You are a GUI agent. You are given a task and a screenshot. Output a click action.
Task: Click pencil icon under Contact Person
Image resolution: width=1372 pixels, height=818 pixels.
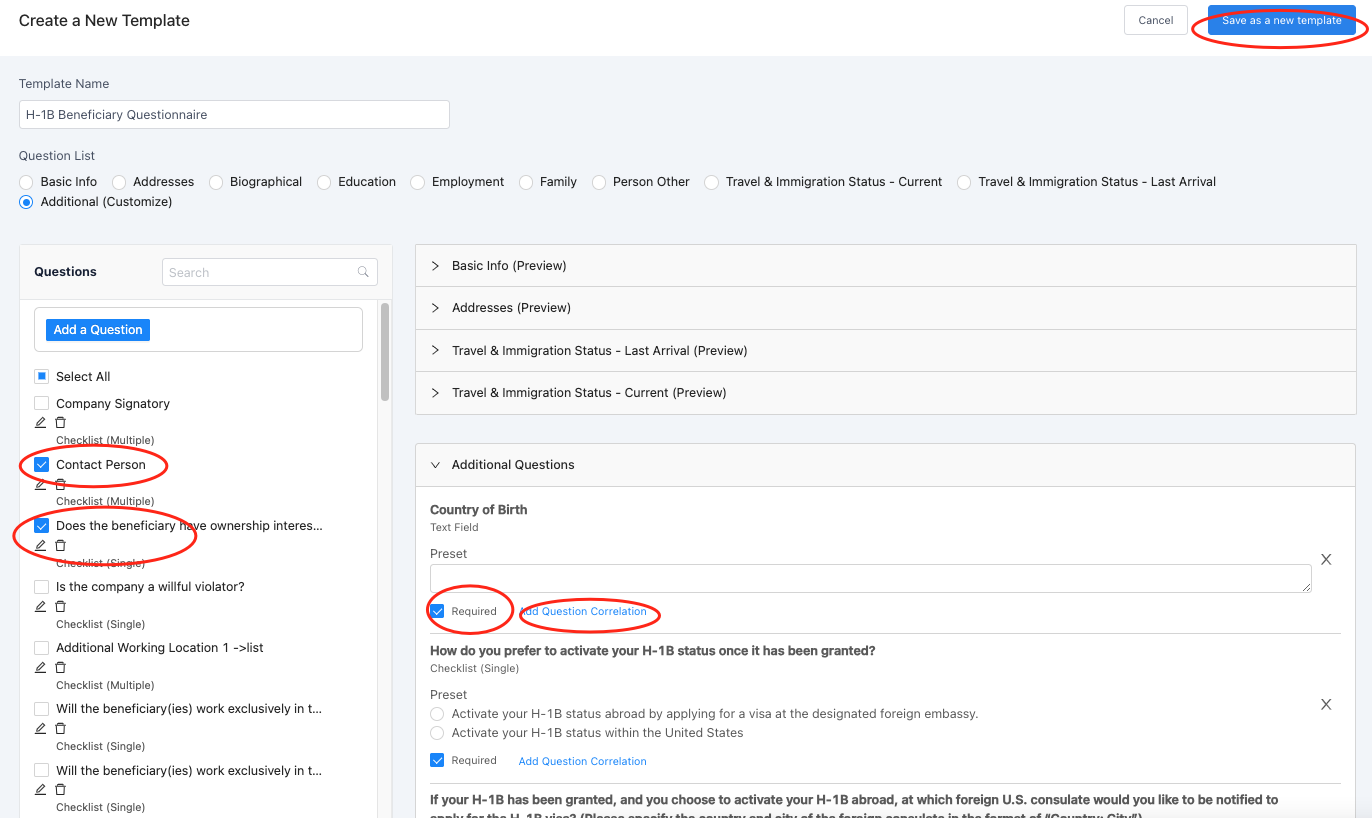coord(41,484)
